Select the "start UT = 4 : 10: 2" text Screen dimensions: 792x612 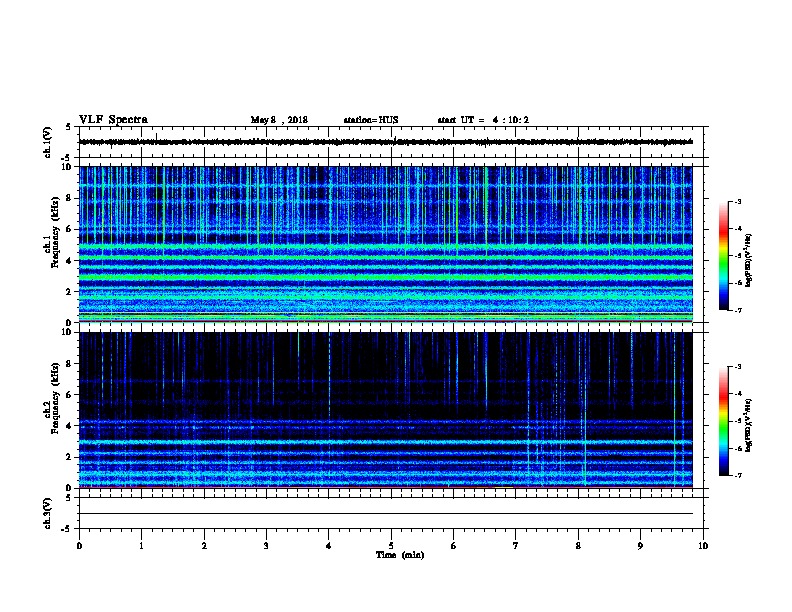[483, 120]
